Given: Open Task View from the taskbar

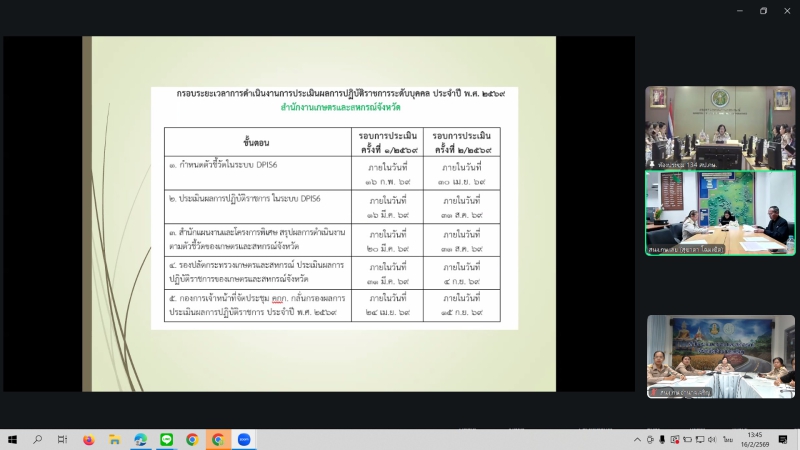Looking at the screenshot, I should pos(62,439).
